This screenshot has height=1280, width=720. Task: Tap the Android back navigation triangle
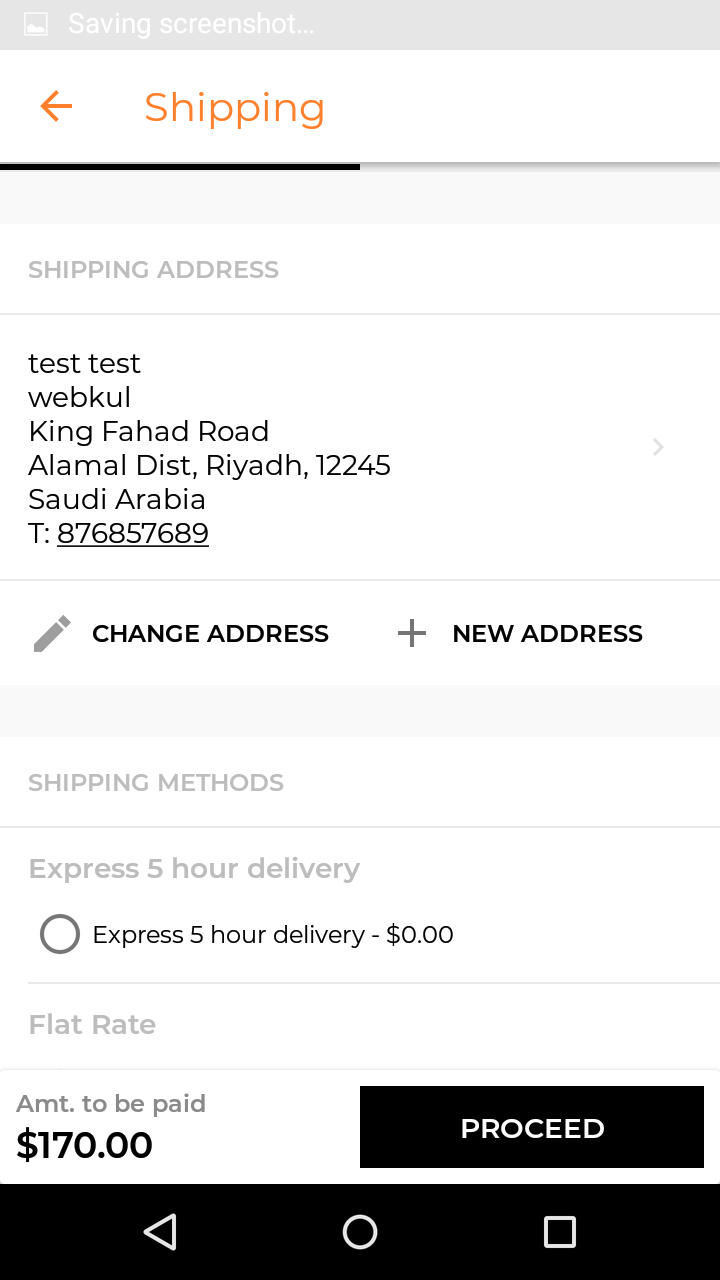[x=160, y=1232]
